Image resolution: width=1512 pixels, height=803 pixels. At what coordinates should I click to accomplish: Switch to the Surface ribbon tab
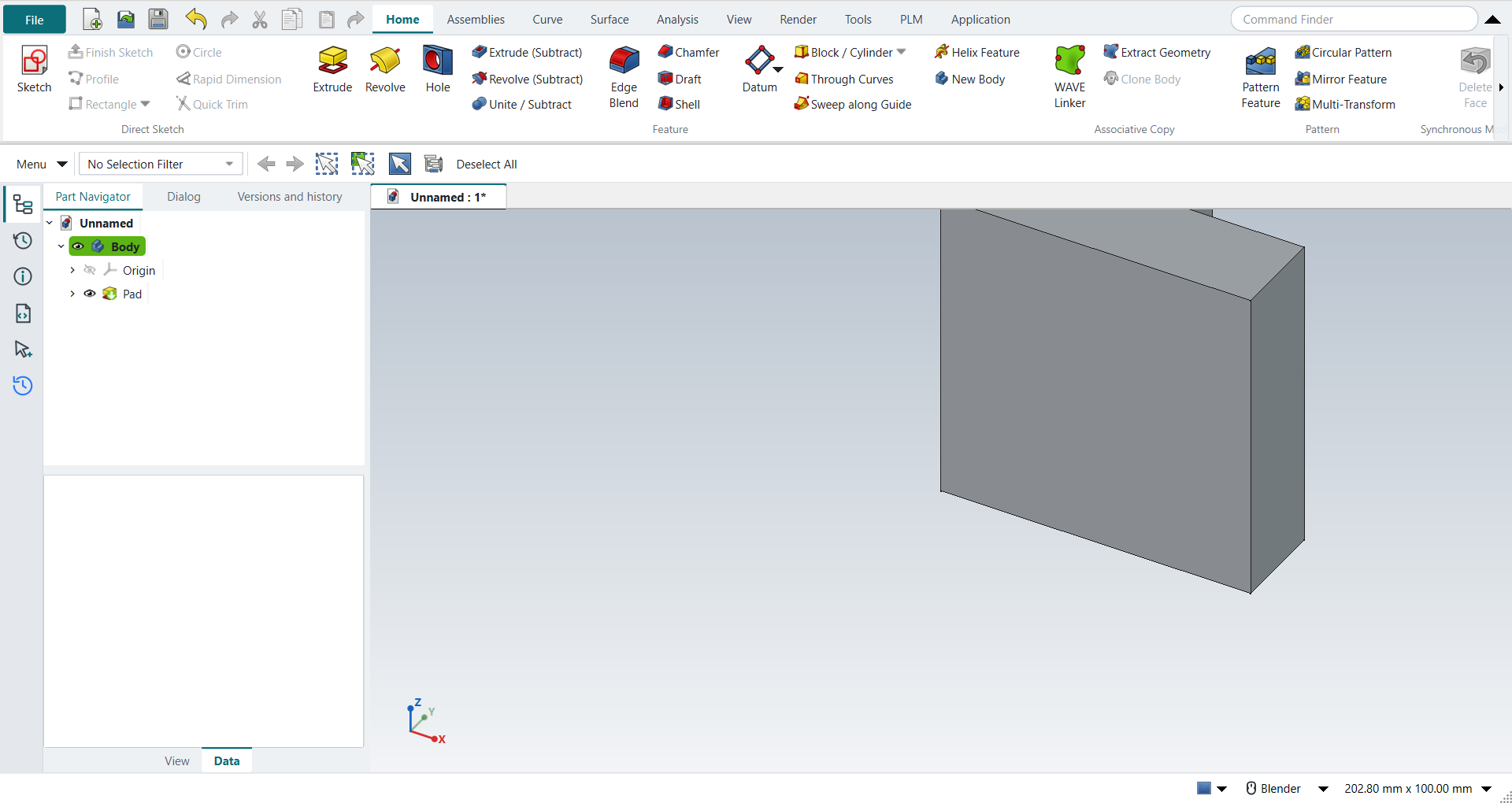610,19
